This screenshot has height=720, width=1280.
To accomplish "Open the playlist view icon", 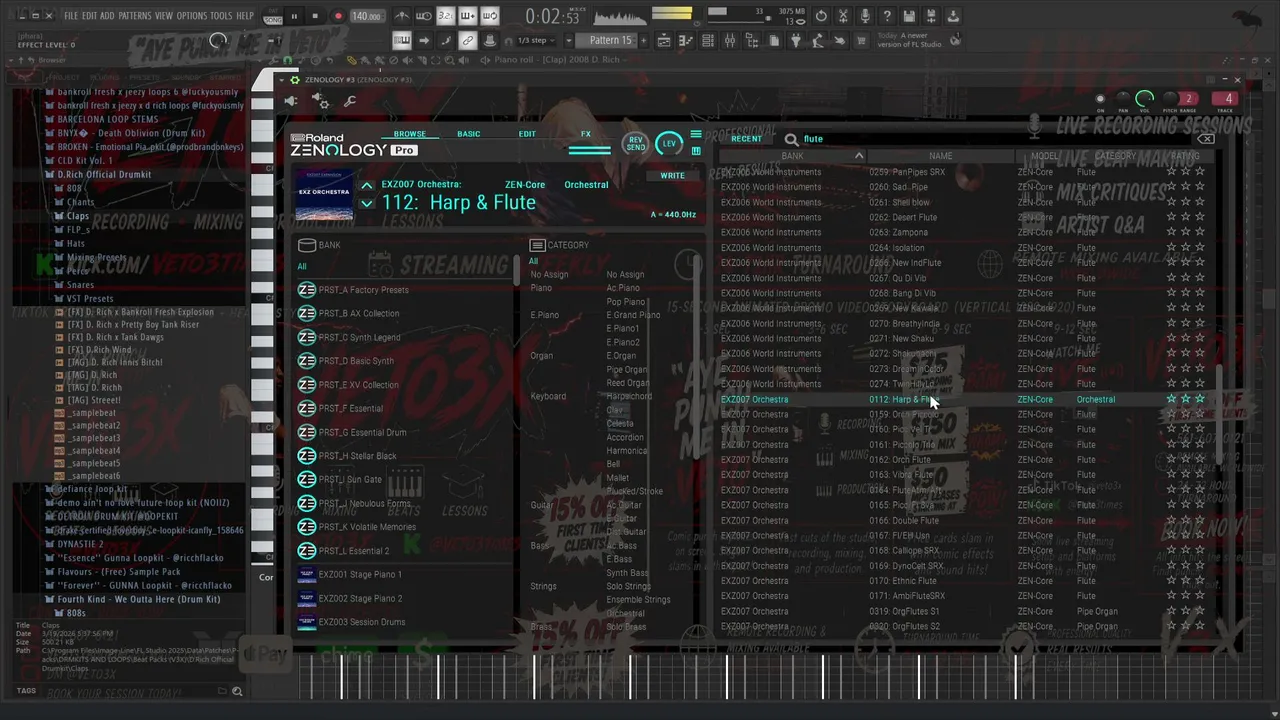I will coord(664,41).
